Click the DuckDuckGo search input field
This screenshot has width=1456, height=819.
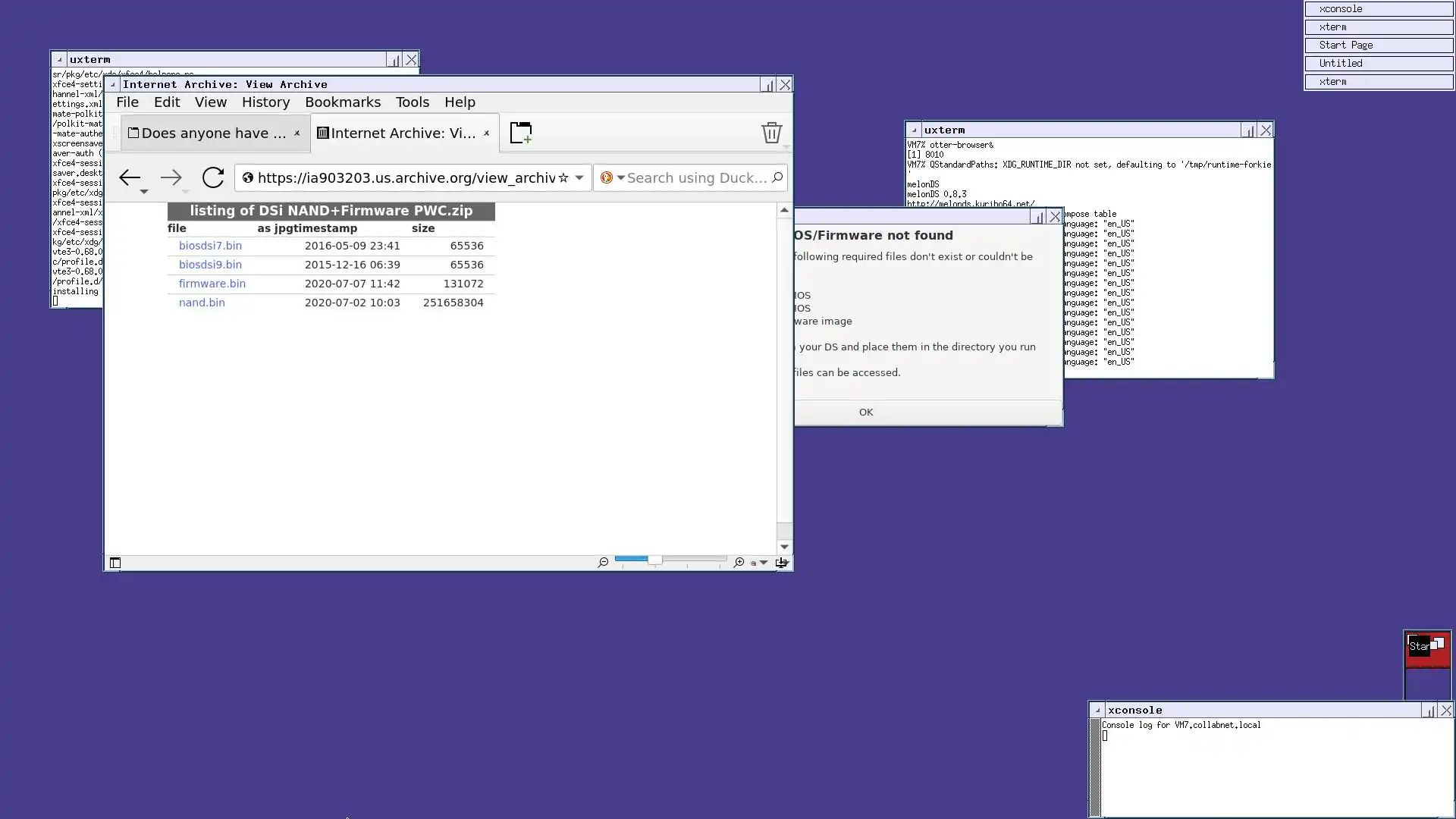coord(696,177)
